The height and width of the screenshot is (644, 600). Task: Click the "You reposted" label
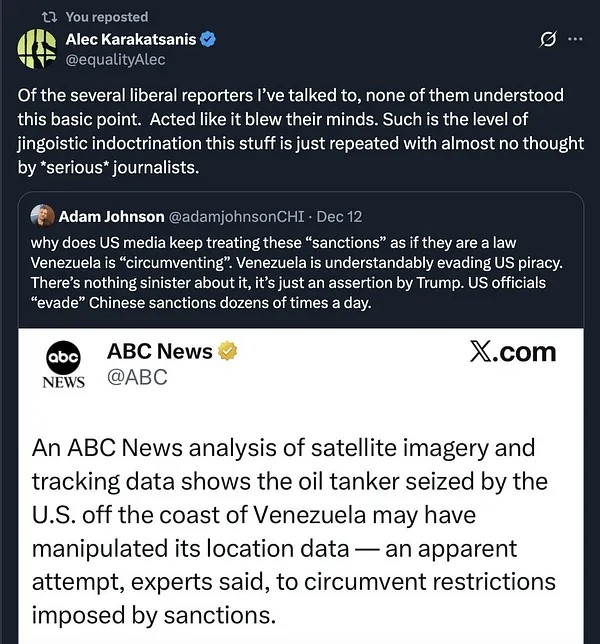[106, 16]
